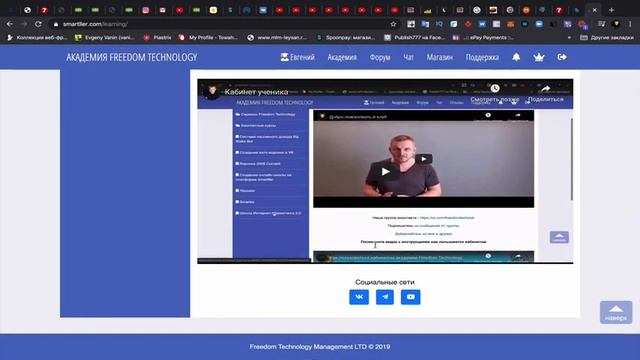
Task: Open the Академия menu item
Action: click(342, 57)
